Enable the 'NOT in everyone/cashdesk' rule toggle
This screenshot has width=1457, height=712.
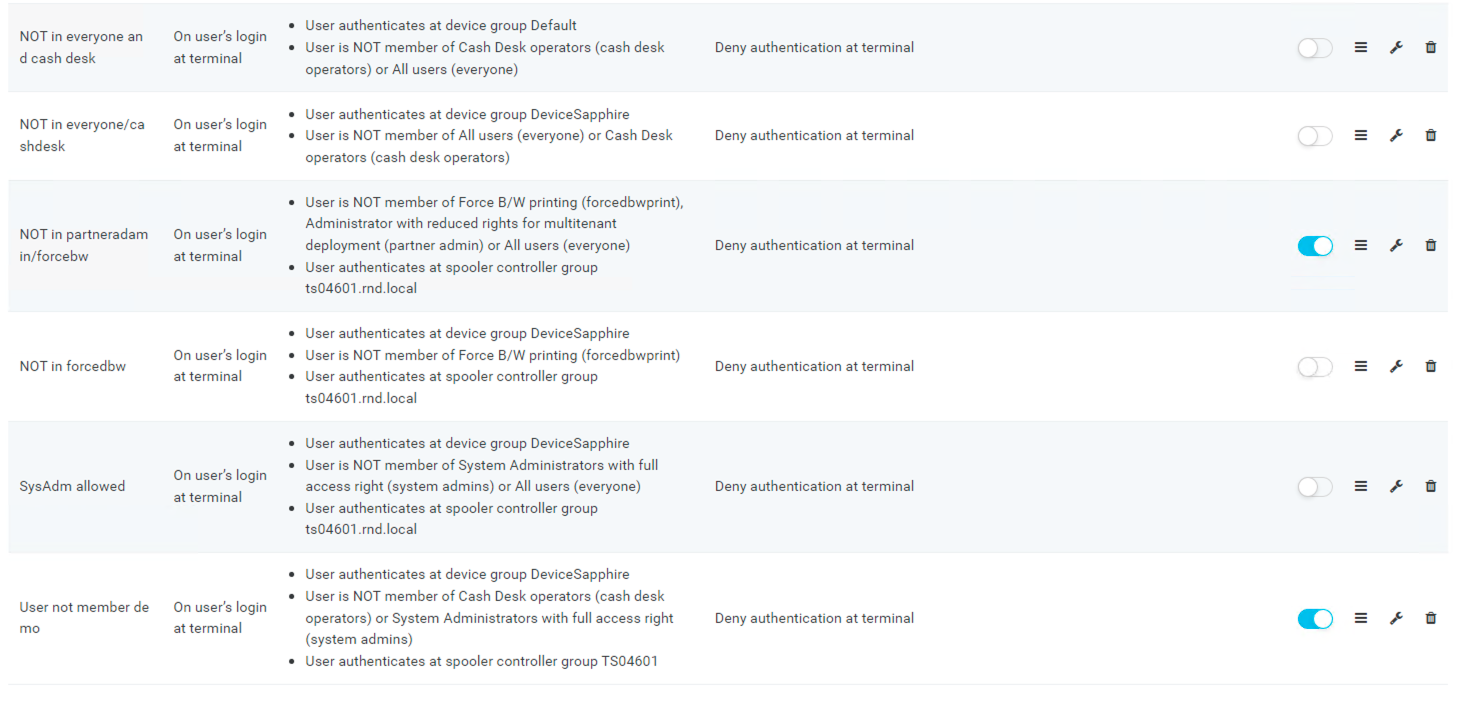point(1314,136)
